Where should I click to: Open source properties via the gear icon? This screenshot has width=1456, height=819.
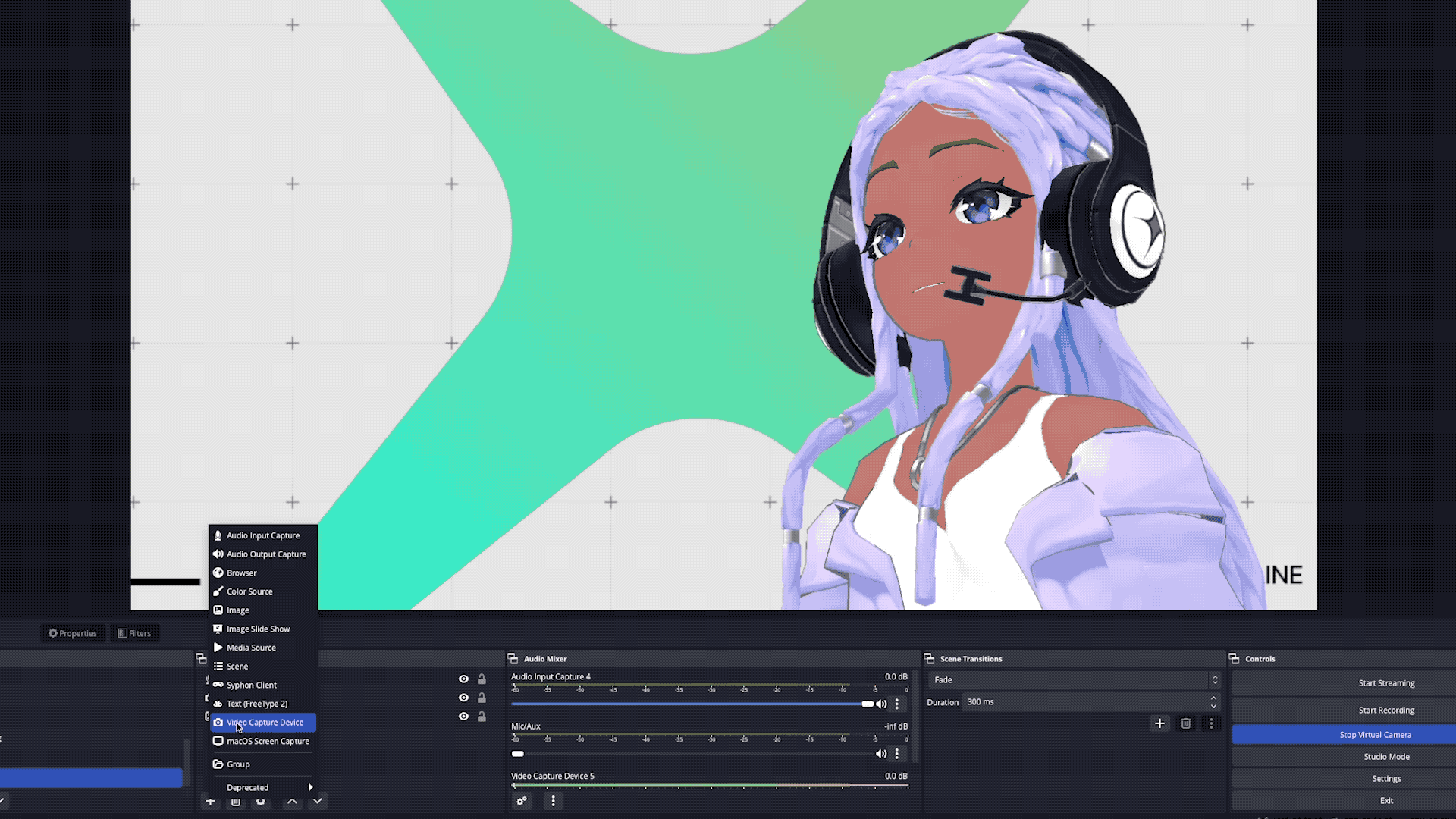[262, 802]
